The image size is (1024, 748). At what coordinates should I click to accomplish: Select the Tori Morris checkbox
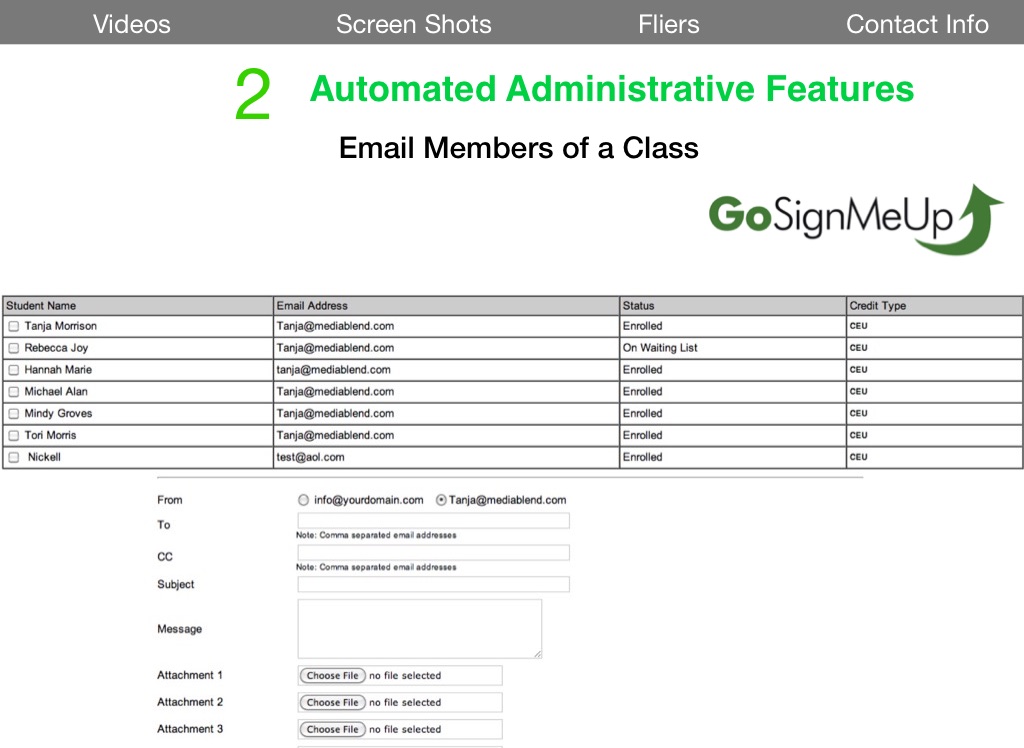tap(14, 436)
